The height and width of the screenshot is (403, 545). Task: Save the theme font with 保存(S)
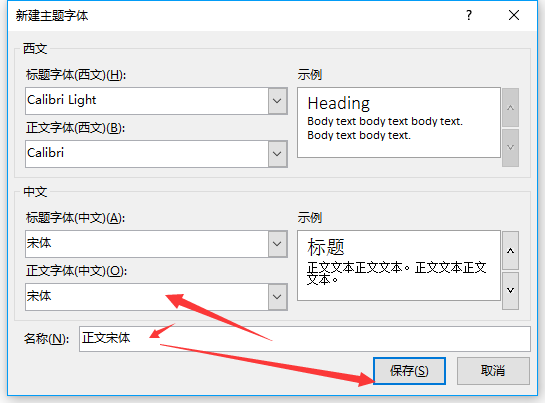point(409,371)
